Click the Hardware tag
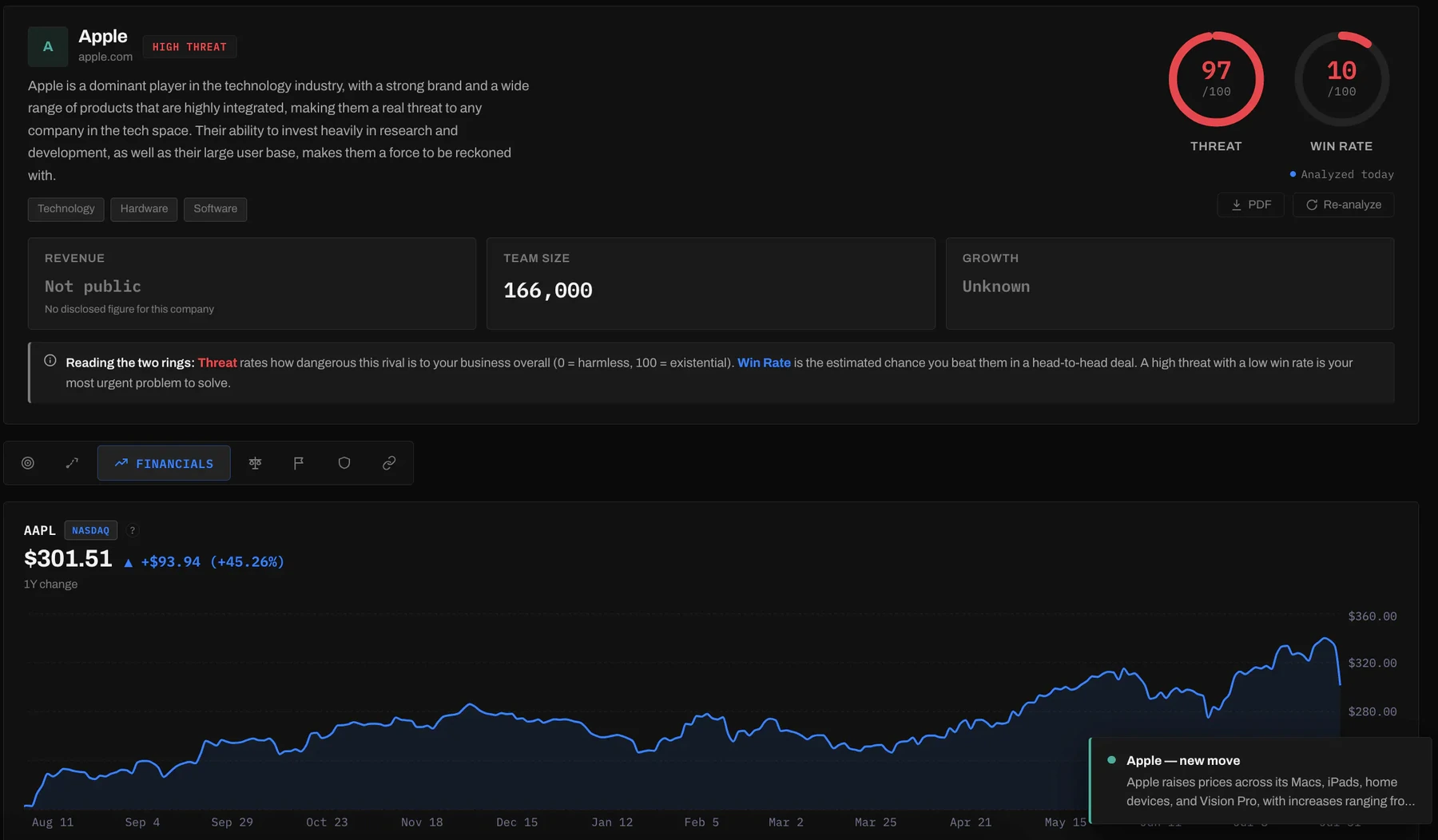Viewport: 1438px width, 840px height. [144, 209]
